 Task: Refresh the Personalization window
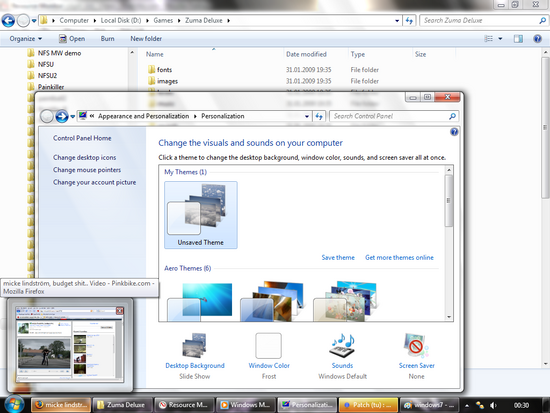(319, 116)
